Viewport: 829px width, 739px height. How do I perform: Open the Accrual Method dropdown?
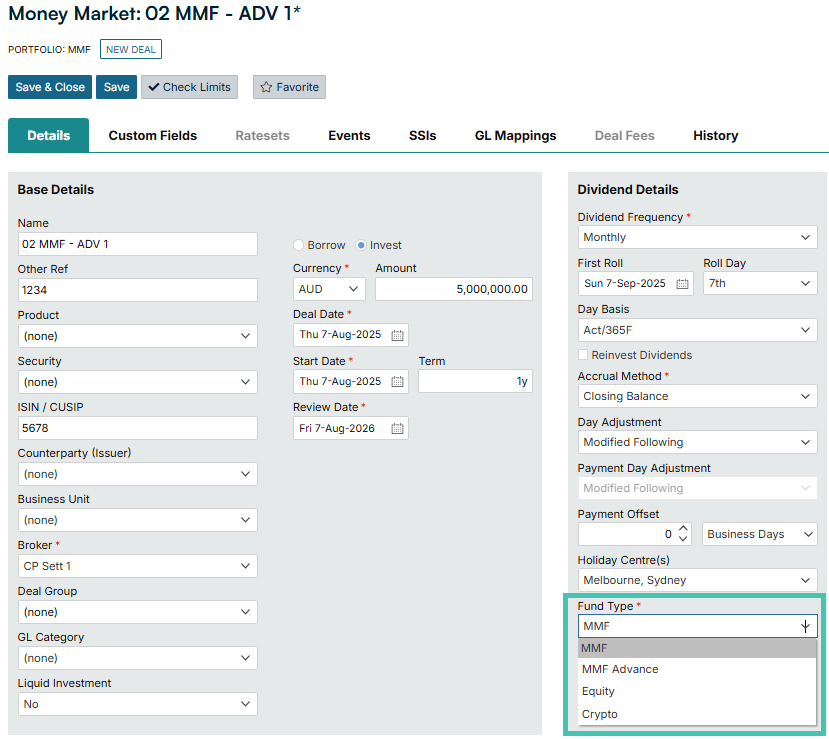coord(697,396)
